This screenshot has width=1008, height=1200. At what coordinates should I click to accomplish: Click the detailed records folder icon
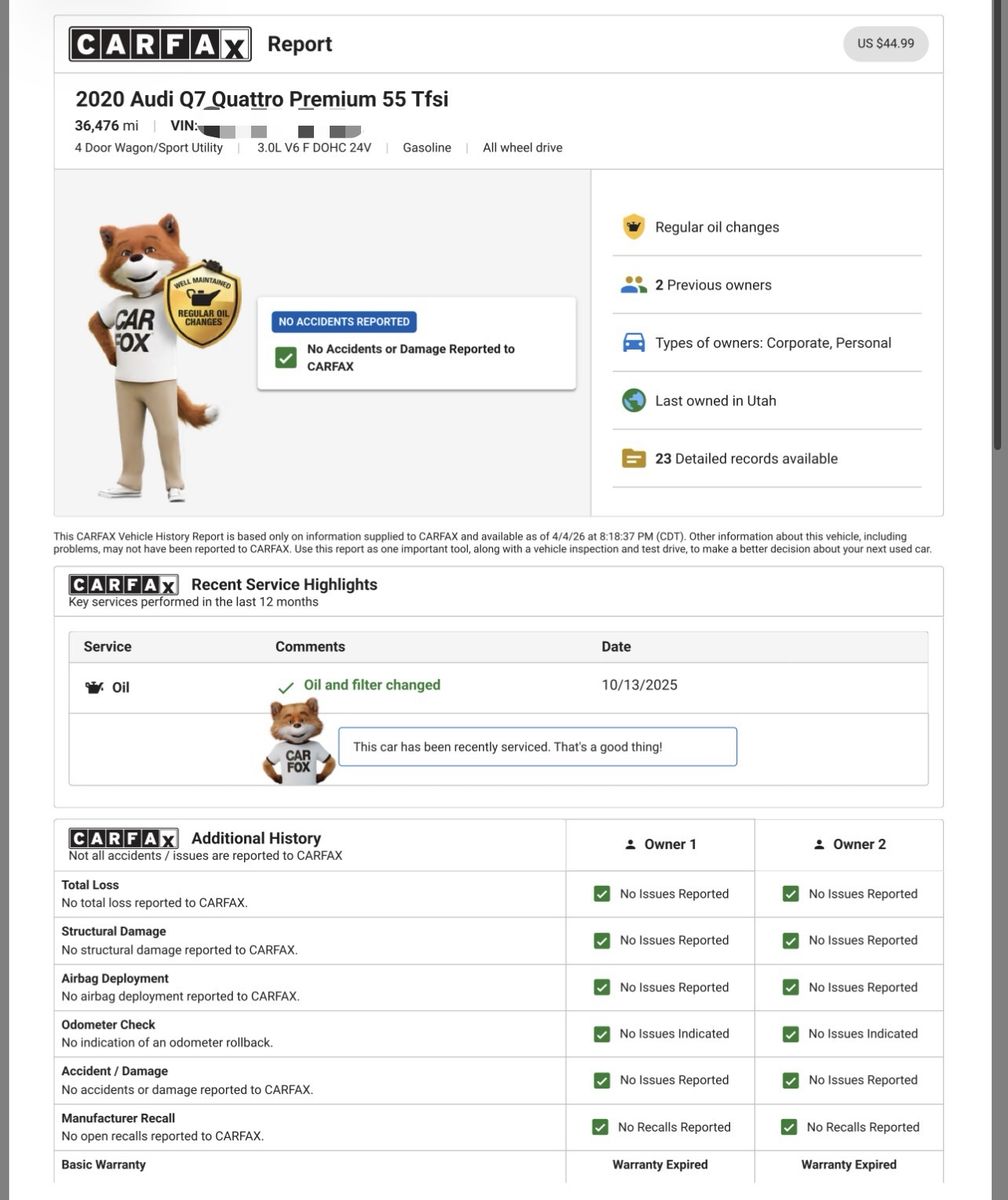pyautogui.click(x=633, y=459)
